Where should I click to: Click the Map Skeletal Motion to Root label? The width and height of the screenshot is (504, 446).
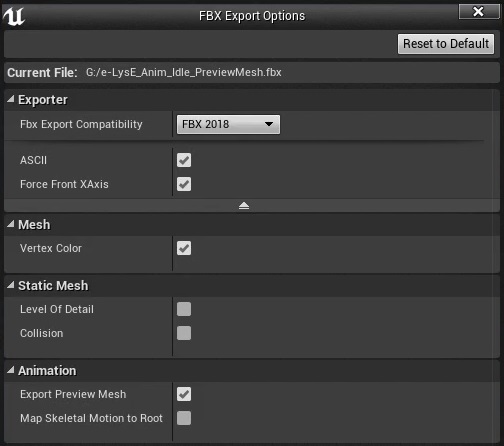91,418
